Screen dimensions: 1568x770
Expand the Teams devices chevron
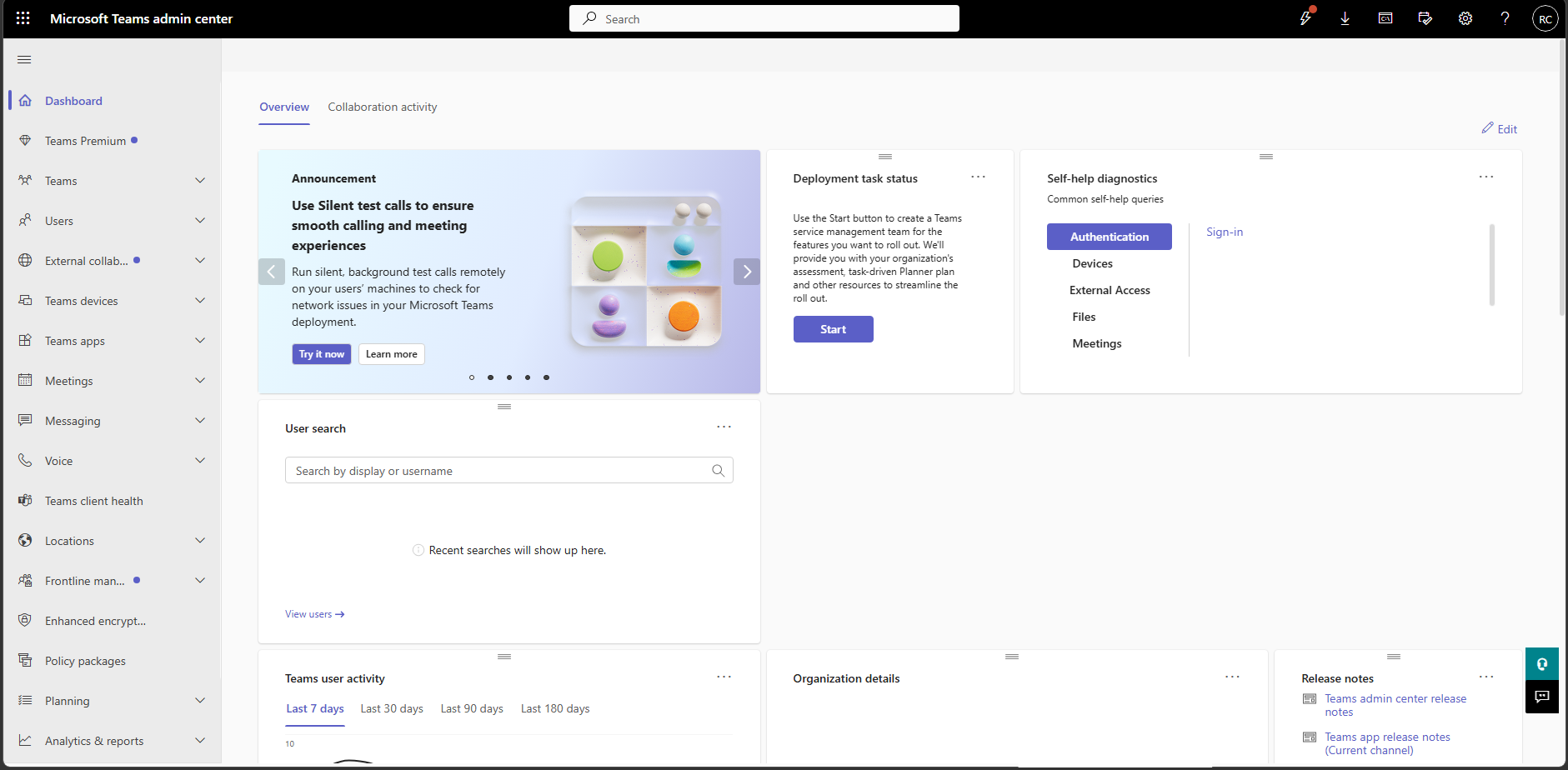200,301
